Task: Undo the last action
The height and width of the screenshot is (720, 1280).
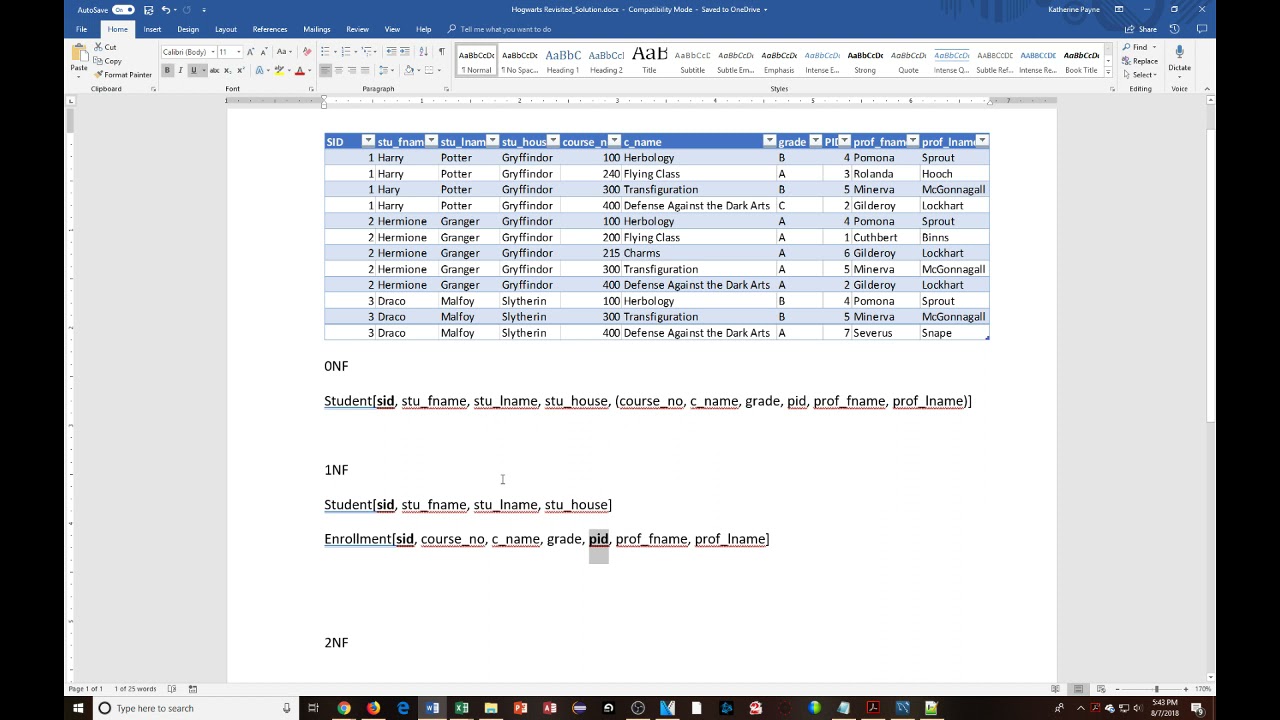Action: (166, 9)
